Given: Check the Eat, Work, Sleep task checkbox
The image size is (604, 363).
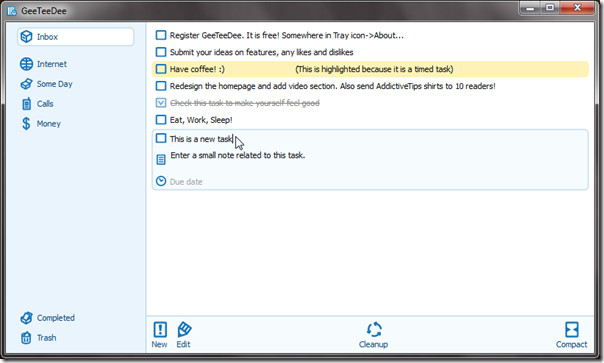Looking at the screenshot, I should click(x=161, y=120).
